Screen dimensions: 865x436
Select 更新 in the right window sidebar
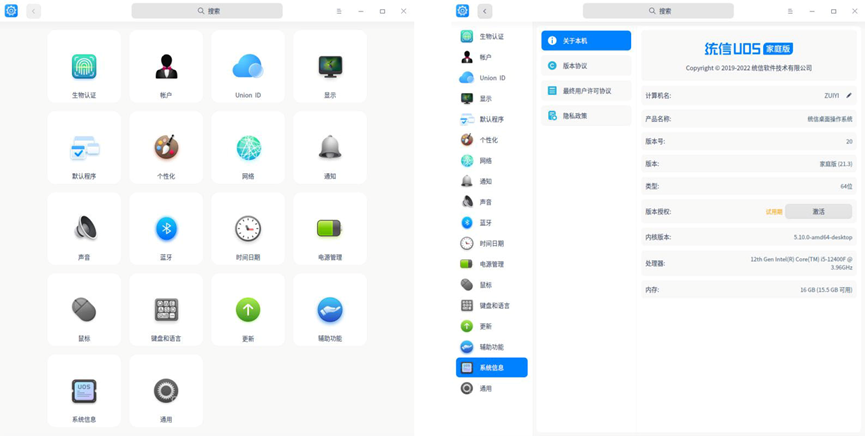click(x=492, y=326)
